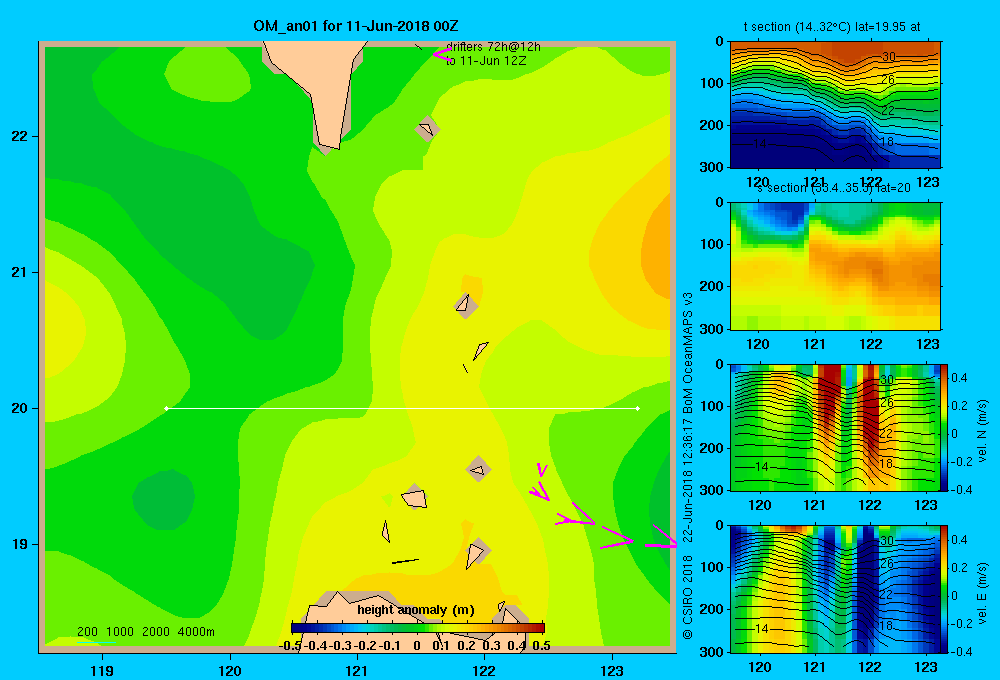Click longitude label 122 below main map
The image size is (1000, 680).
point(484,670)
